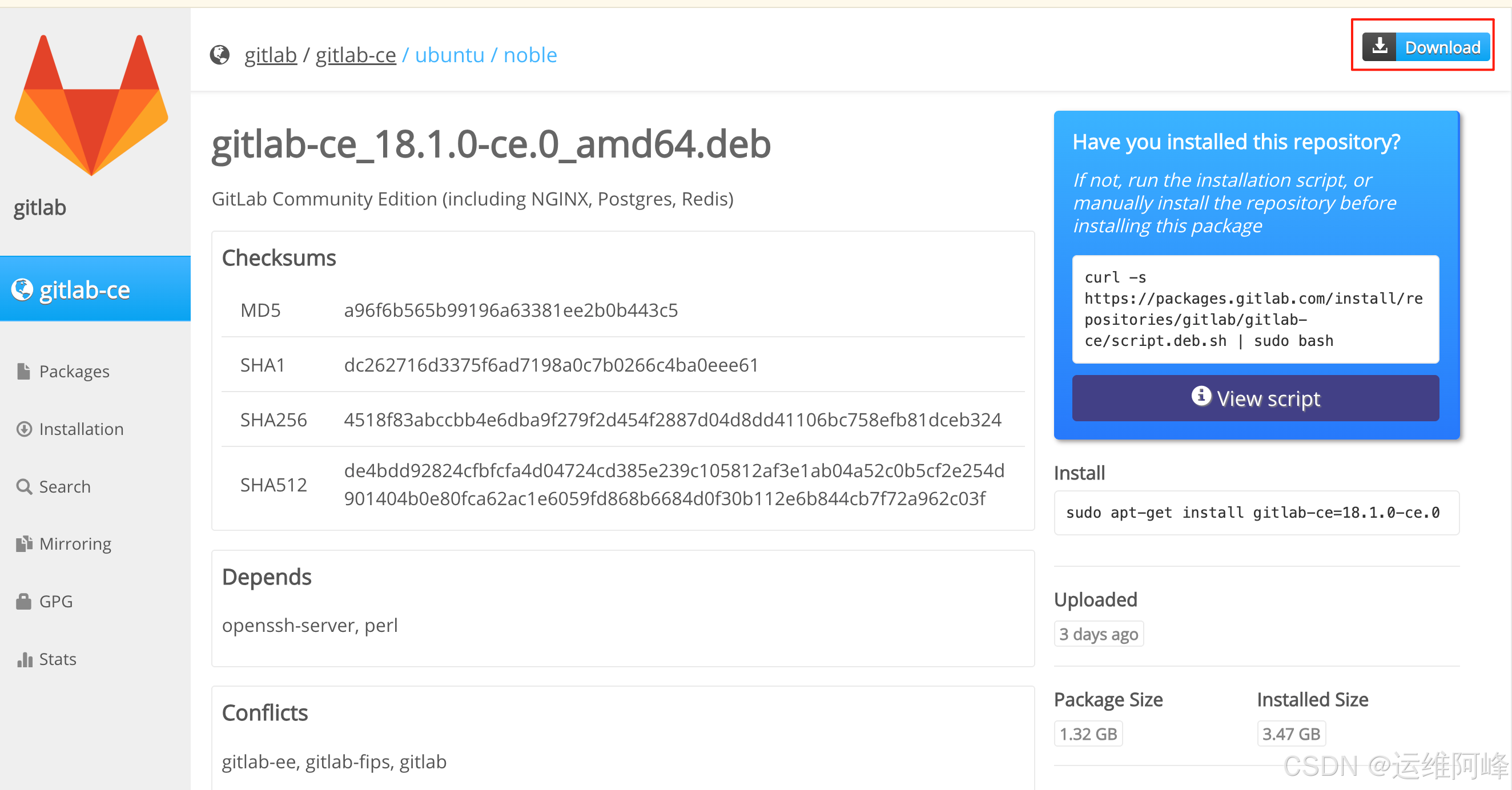1512x790 pixels.
Task: Click the Installation download-arrow icon
Action: coord(23,429)
